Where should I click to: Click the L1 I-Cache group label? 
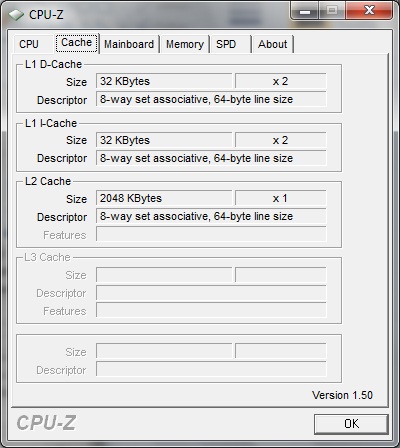(x=51, y=123)
